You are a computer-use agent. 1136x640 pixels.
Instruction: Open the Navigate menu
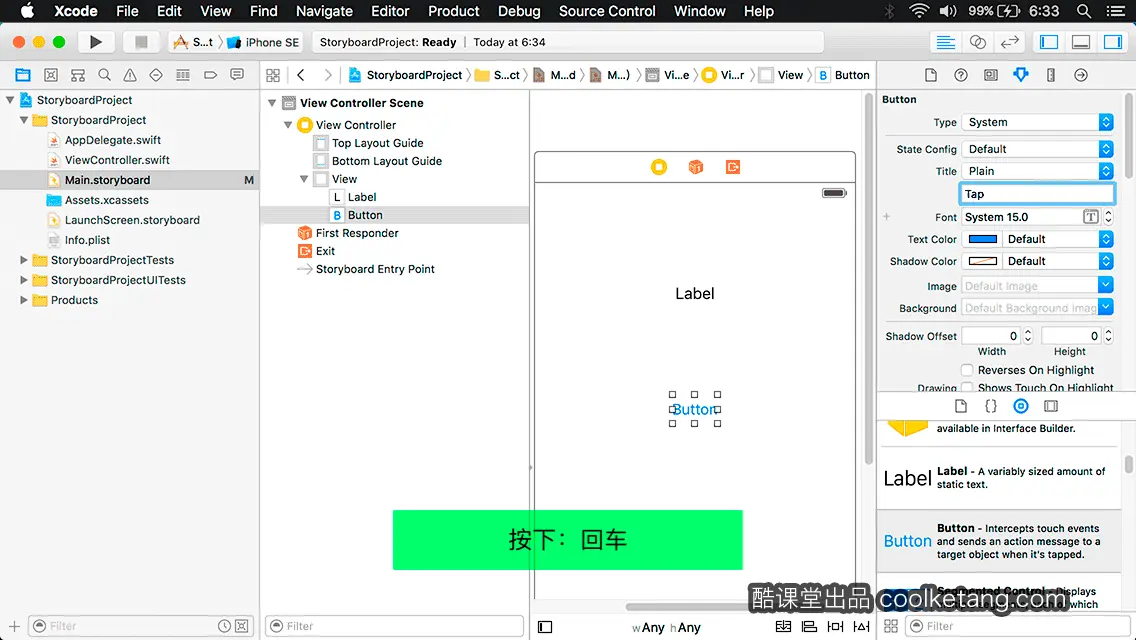324,11
